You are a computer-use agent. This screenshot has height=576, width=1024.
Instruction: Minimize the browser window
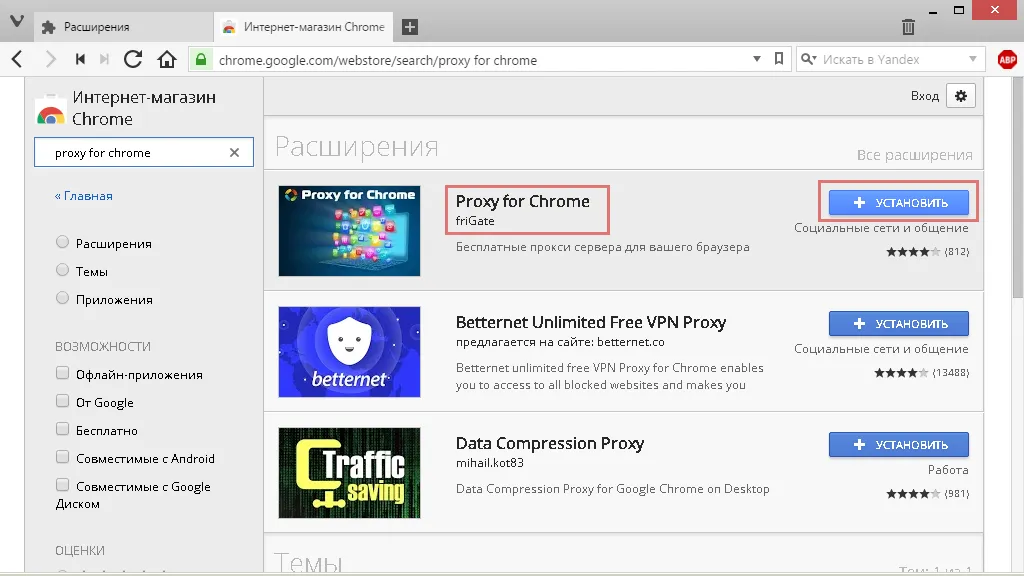coord(934,11)
